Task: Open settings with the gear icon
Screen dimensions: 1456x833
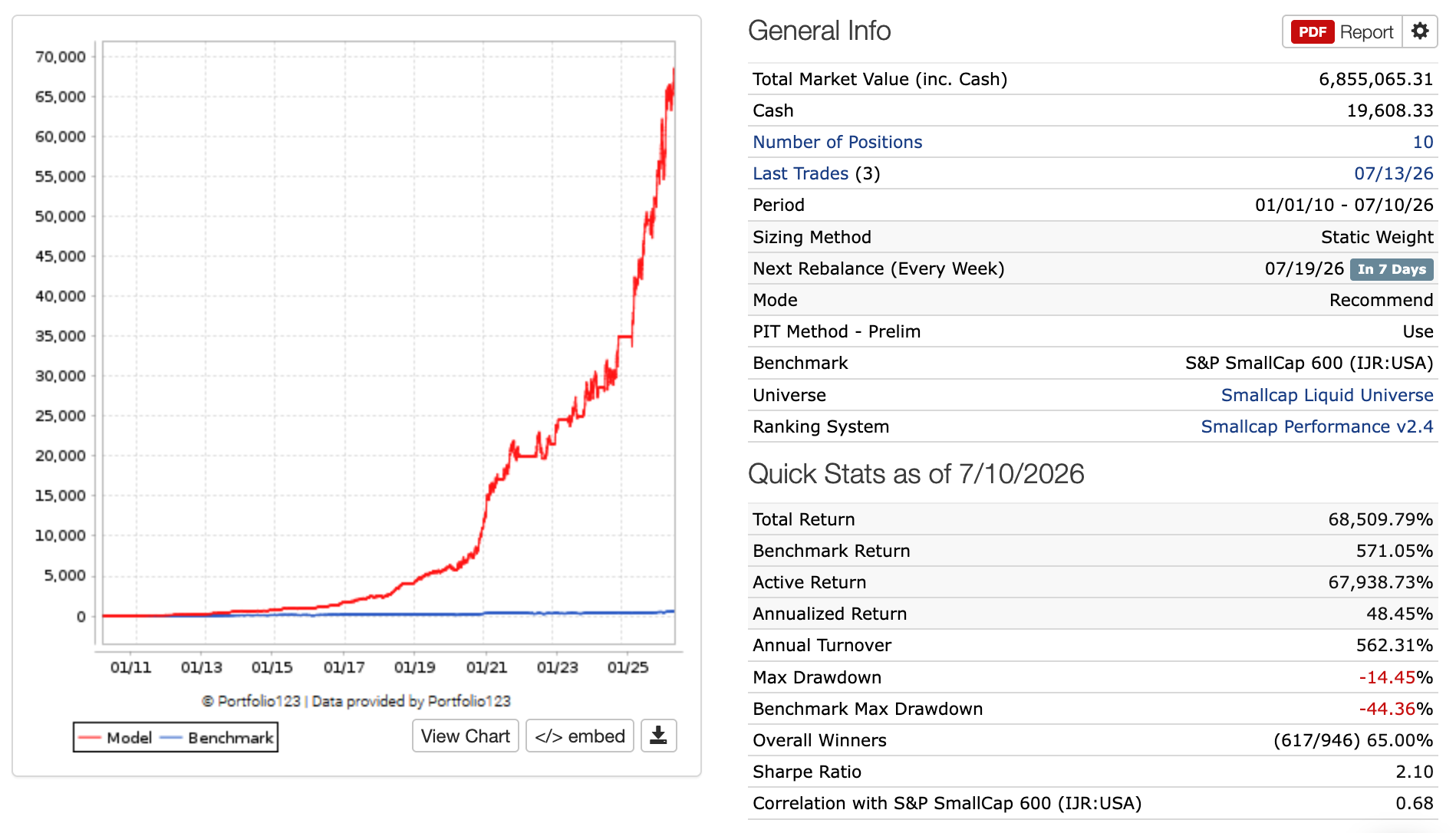Action: click(x=1420, y=31)
